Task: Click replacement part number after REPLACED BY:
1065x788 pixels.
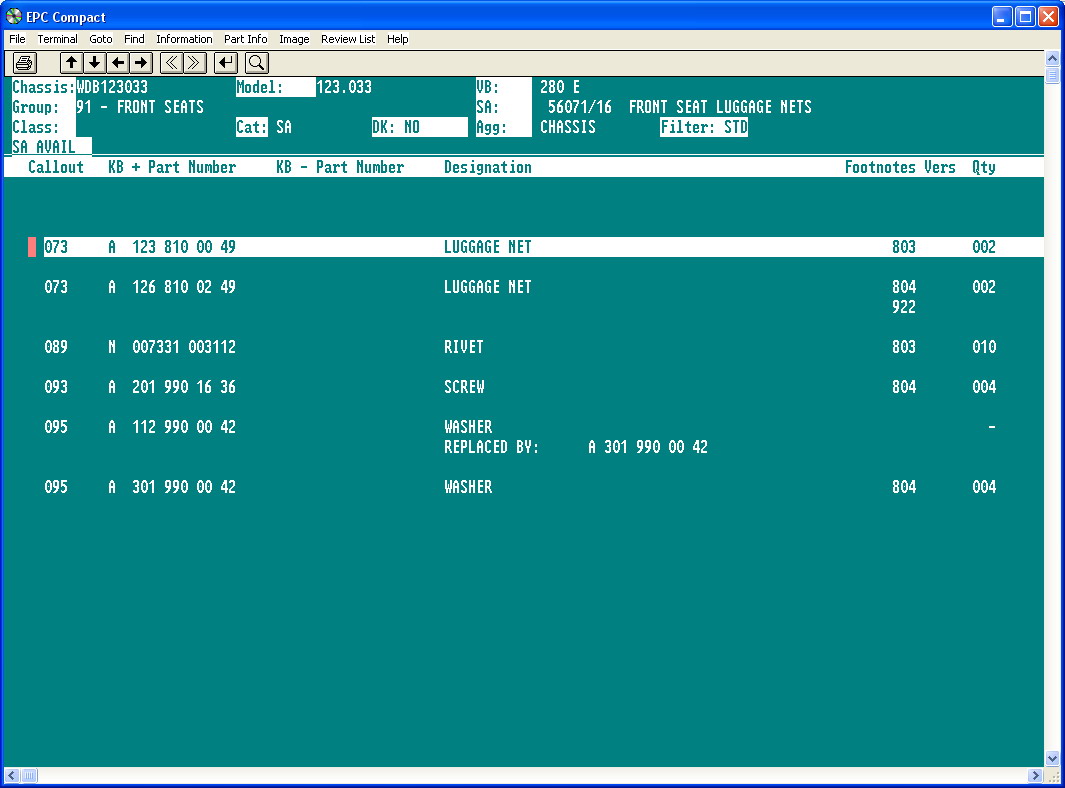Action: (x=648, y=447)
